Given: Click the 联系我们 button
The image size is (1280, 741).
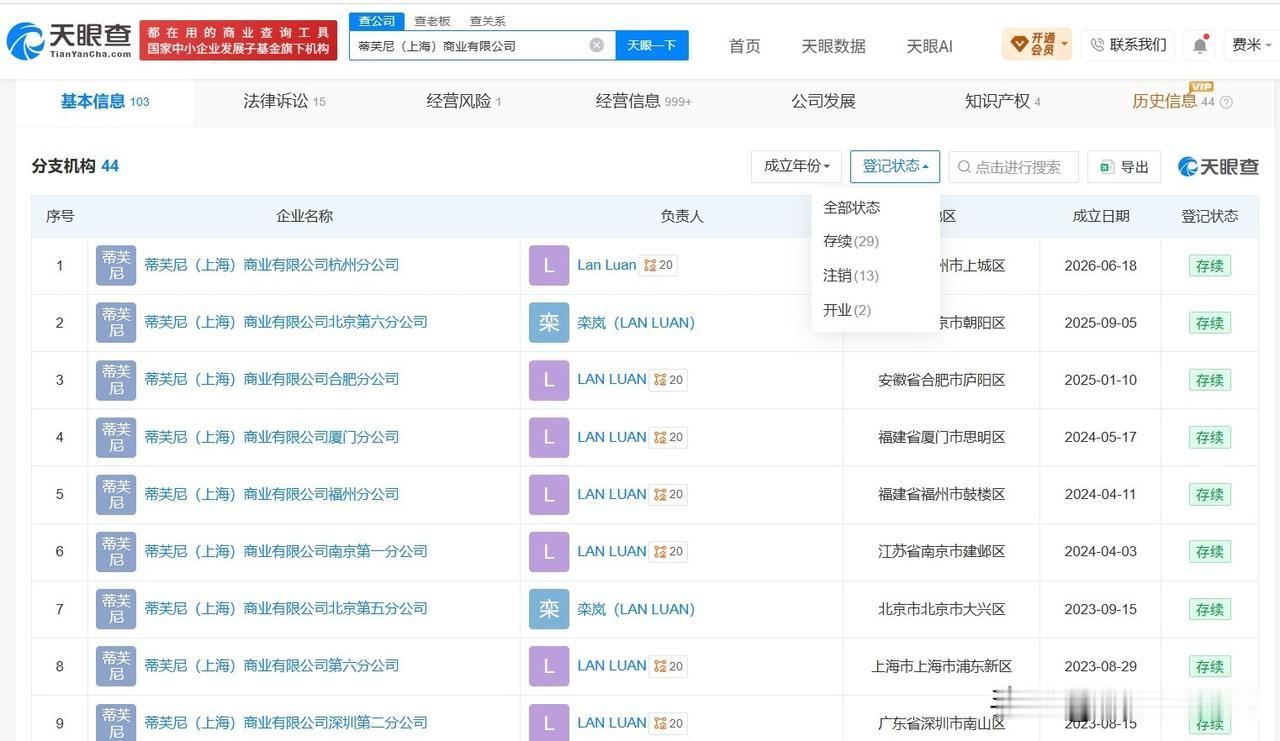Looking at the screenshot, I should pyautogui.click(x=1128, y=45).
